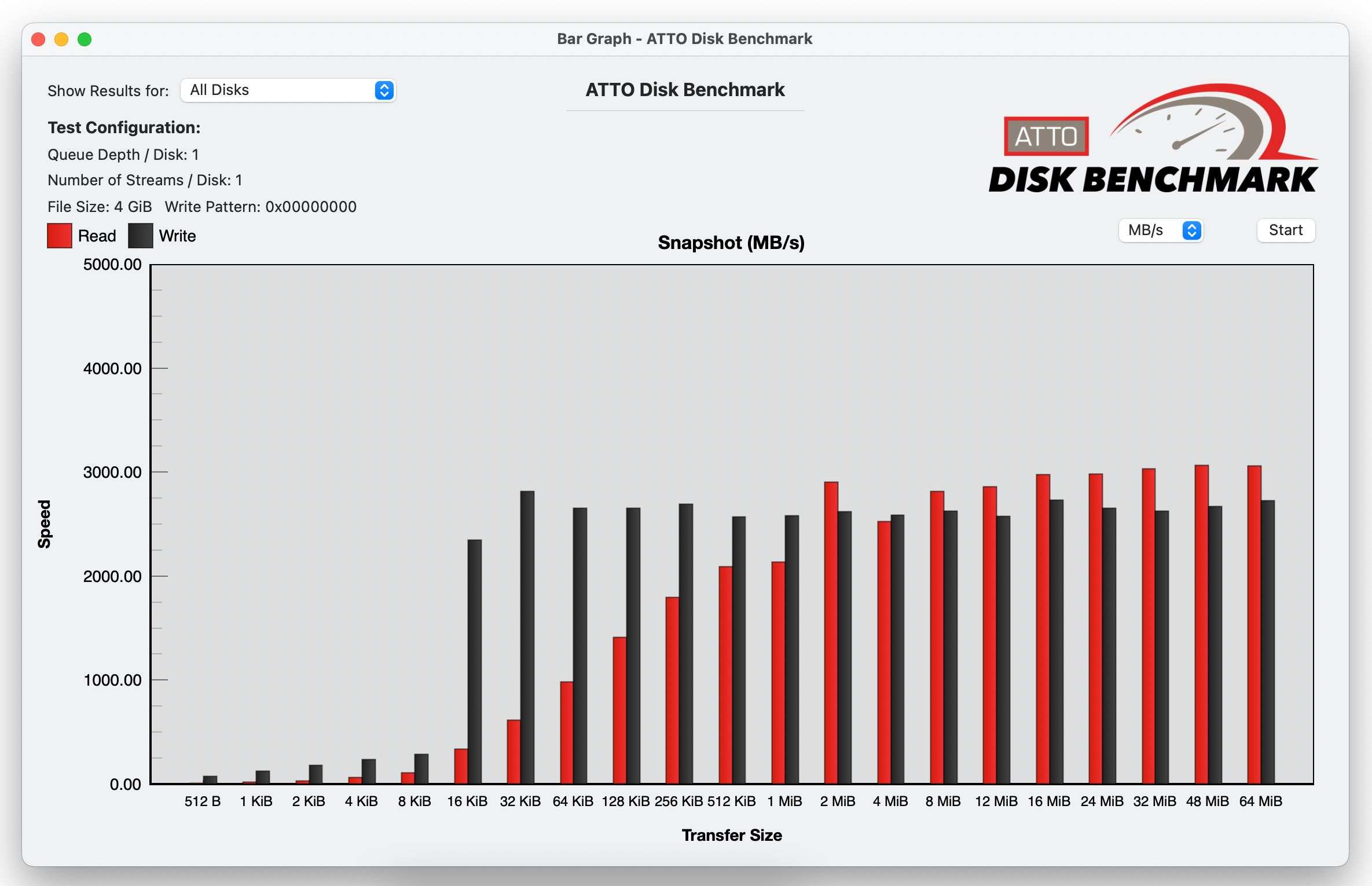Click the 64 MiB axis label
Viewport: 1372px width, 886px height.
click(1261, 801)
